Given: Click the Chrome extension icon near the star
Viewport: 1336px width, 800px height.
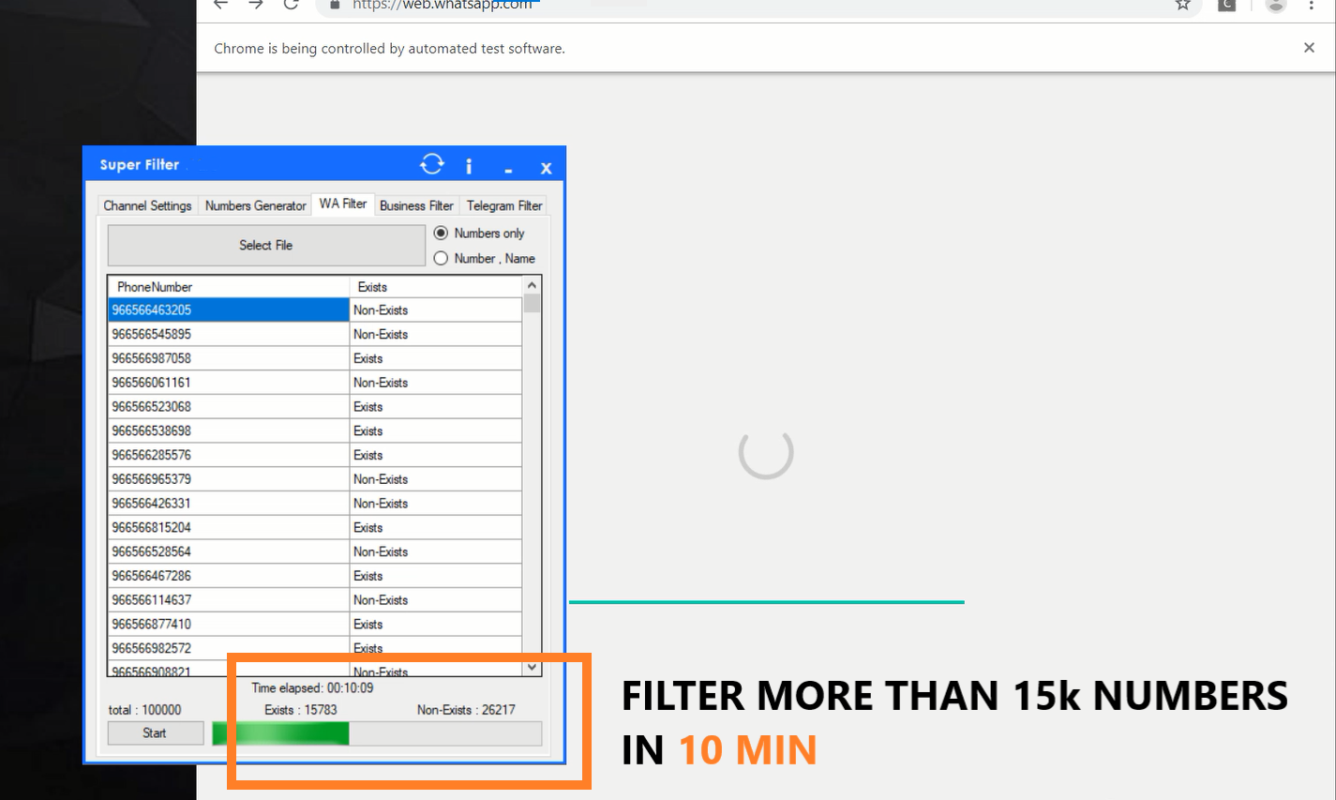Looking at the screenshot, I should 1226,4.
